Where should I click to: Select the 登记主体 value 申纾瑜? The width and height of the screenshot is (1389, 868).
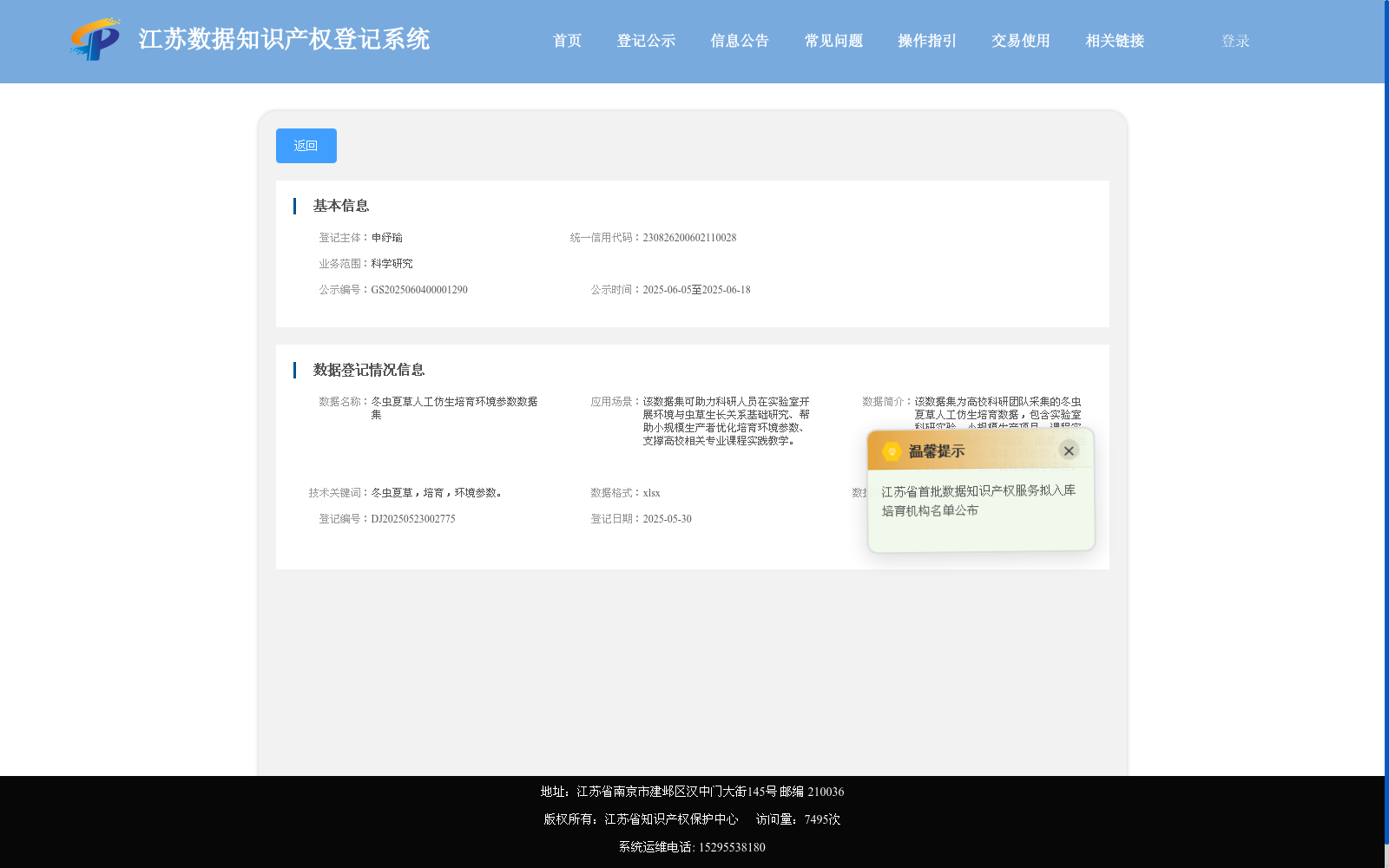pyautogui.click(x=387, y=238)
